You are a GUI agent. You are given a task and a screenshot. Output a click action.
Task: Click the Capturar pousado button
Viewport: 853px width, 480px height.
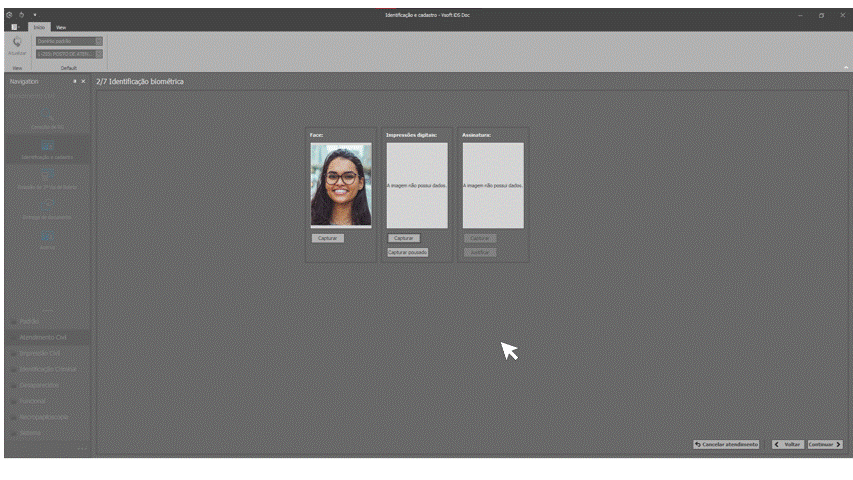pyautogui.click(x=407, y=253)
